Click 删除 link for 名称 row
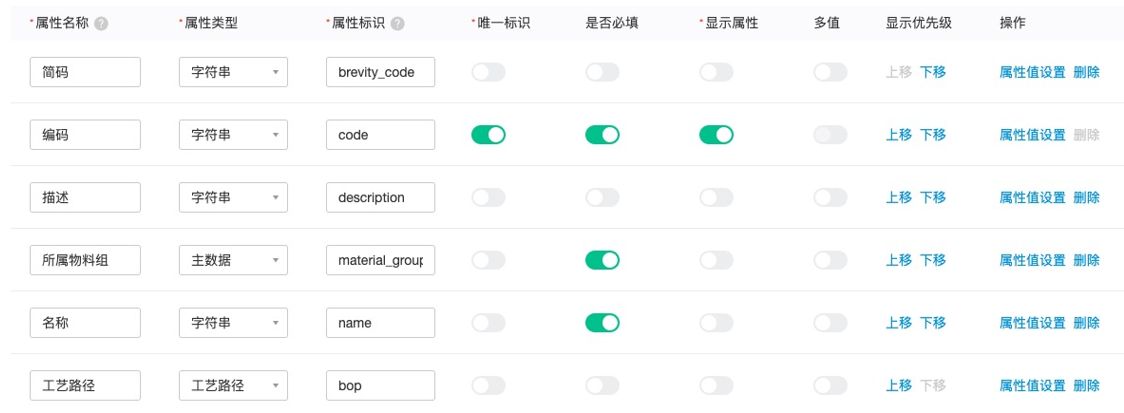Screen dimensions: 1124x413 coord(1087,323)
